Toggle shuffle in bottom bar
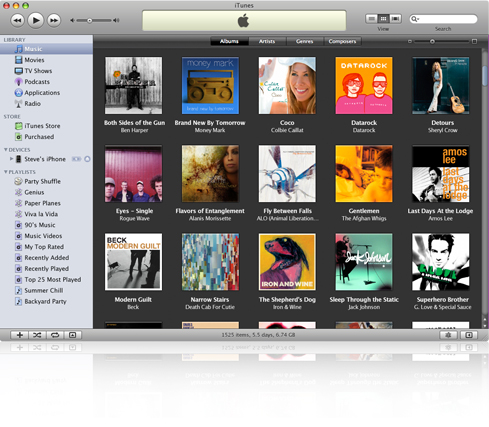Screen dimensions: 489x427 tap(37, 335)
